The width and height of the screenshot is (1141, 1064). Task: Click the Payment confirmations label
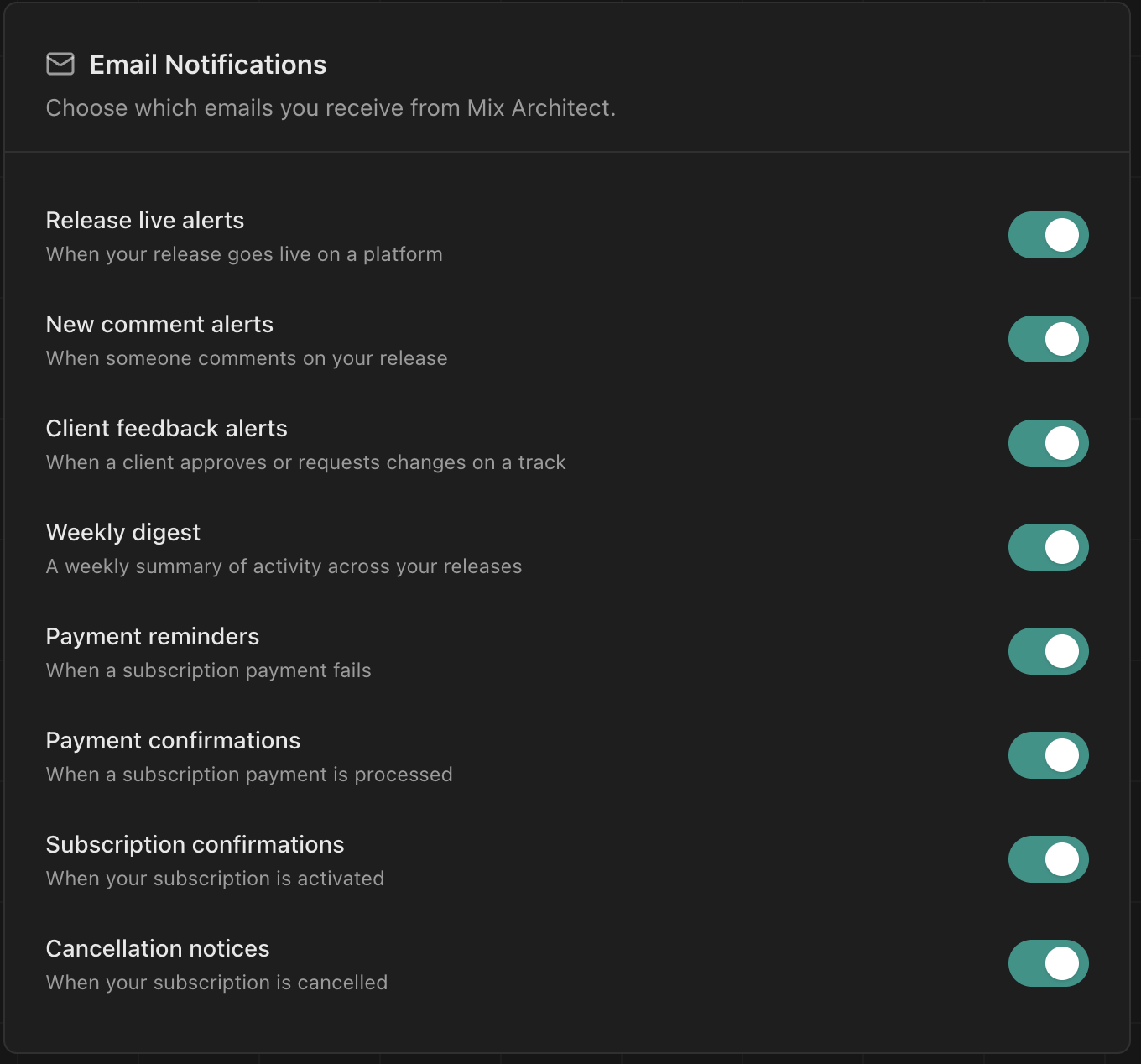pos(173,740)
